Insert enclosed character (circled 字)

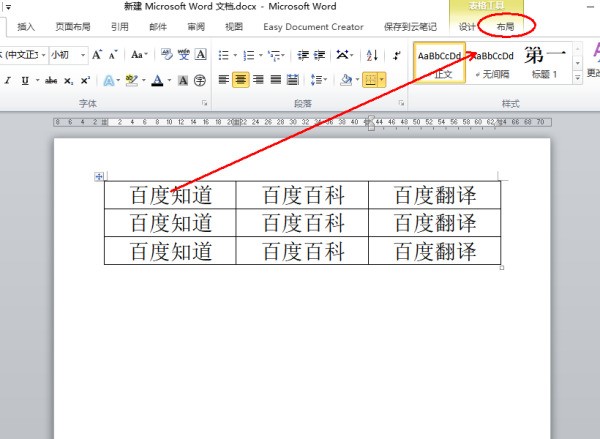[200, 80]
